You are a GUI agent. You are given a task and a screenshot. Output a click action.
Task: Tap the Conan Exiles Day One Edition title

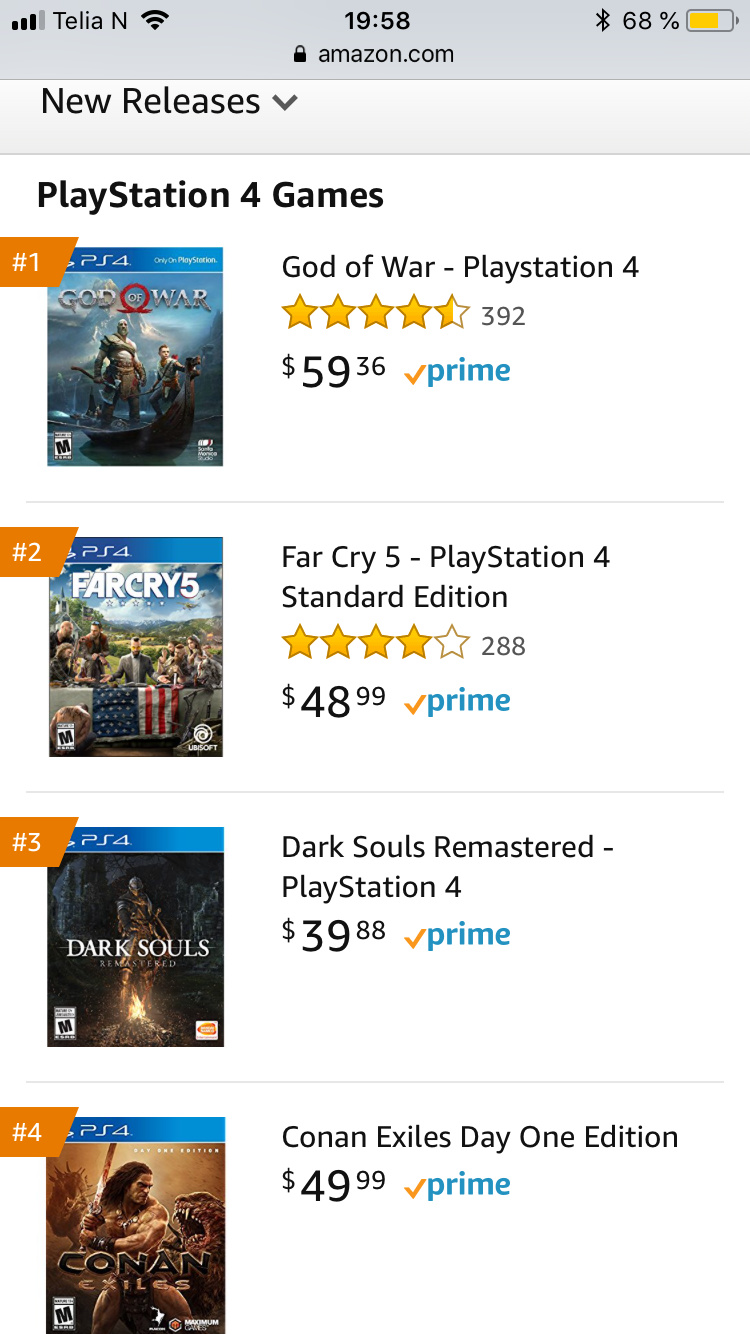[x=480, y=1137]
